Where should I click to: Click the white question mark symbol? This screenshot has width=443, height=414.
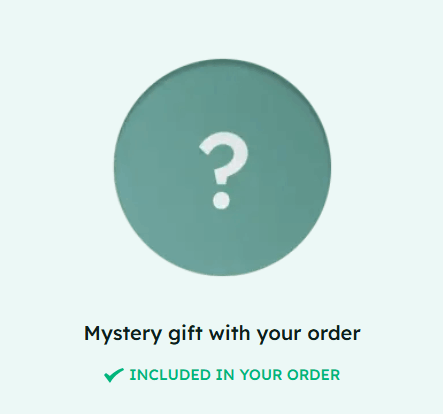click(x=223, y=170)
